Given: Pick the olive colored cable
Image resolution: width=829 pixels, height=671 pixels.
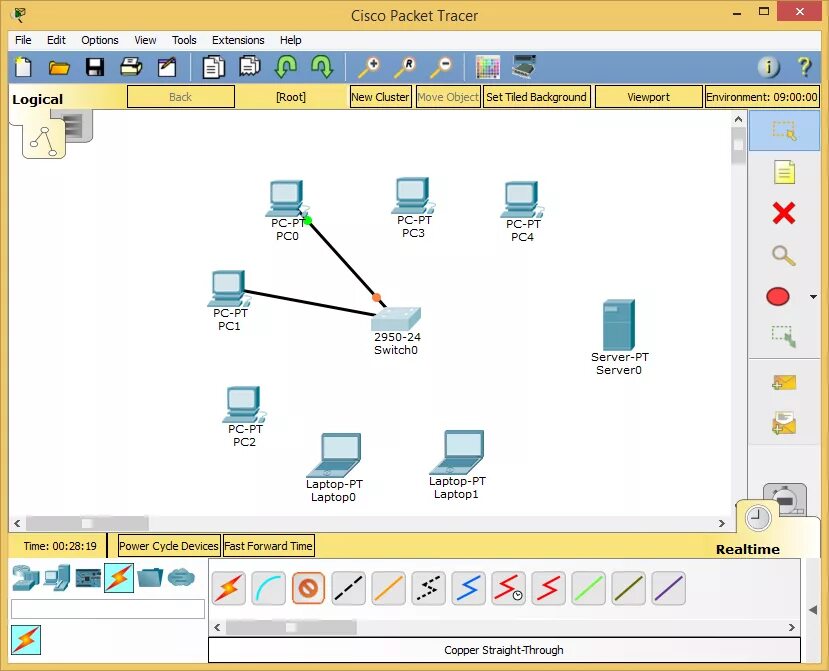Looking at the screenshot, I should (628, 588).
